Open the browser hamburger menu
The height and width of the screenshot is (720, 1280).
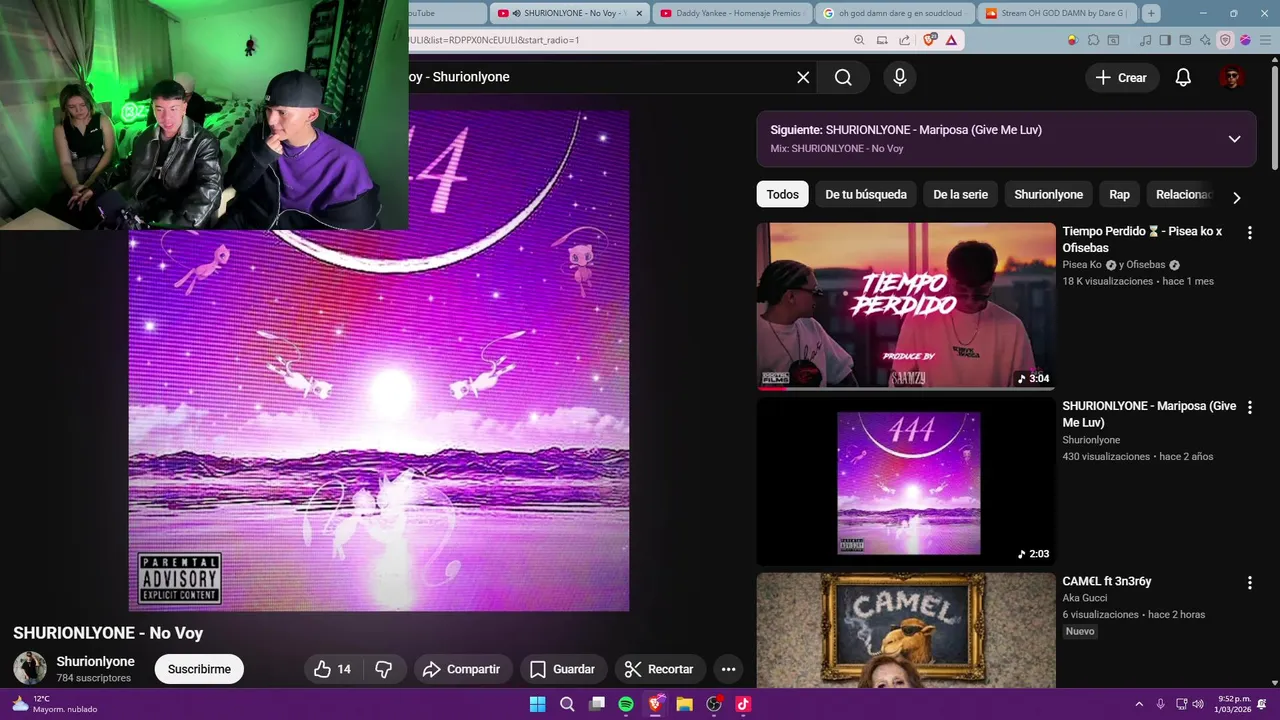click(1264, 40)
